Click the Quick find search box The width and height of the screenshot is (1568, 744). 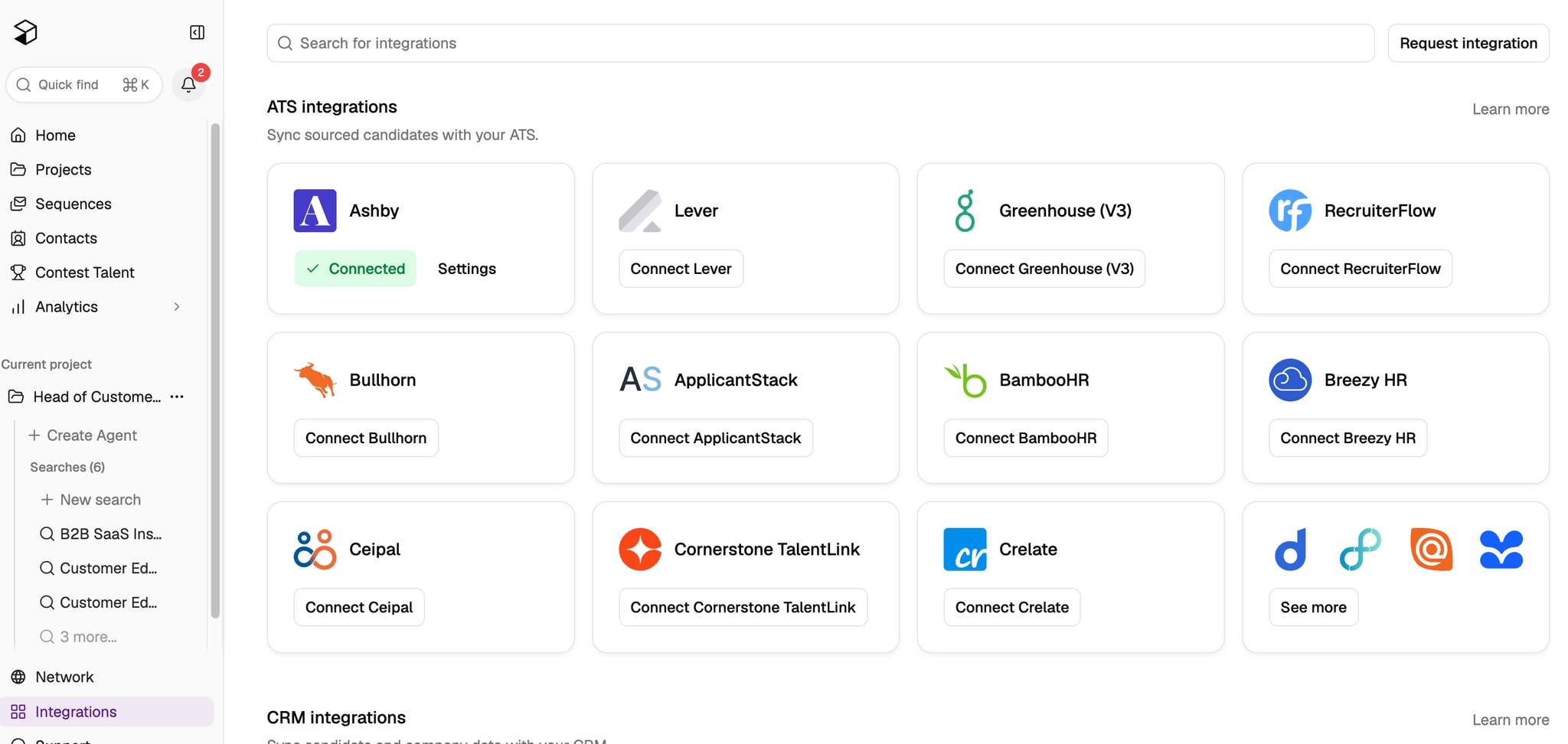[x=83, y=84]
